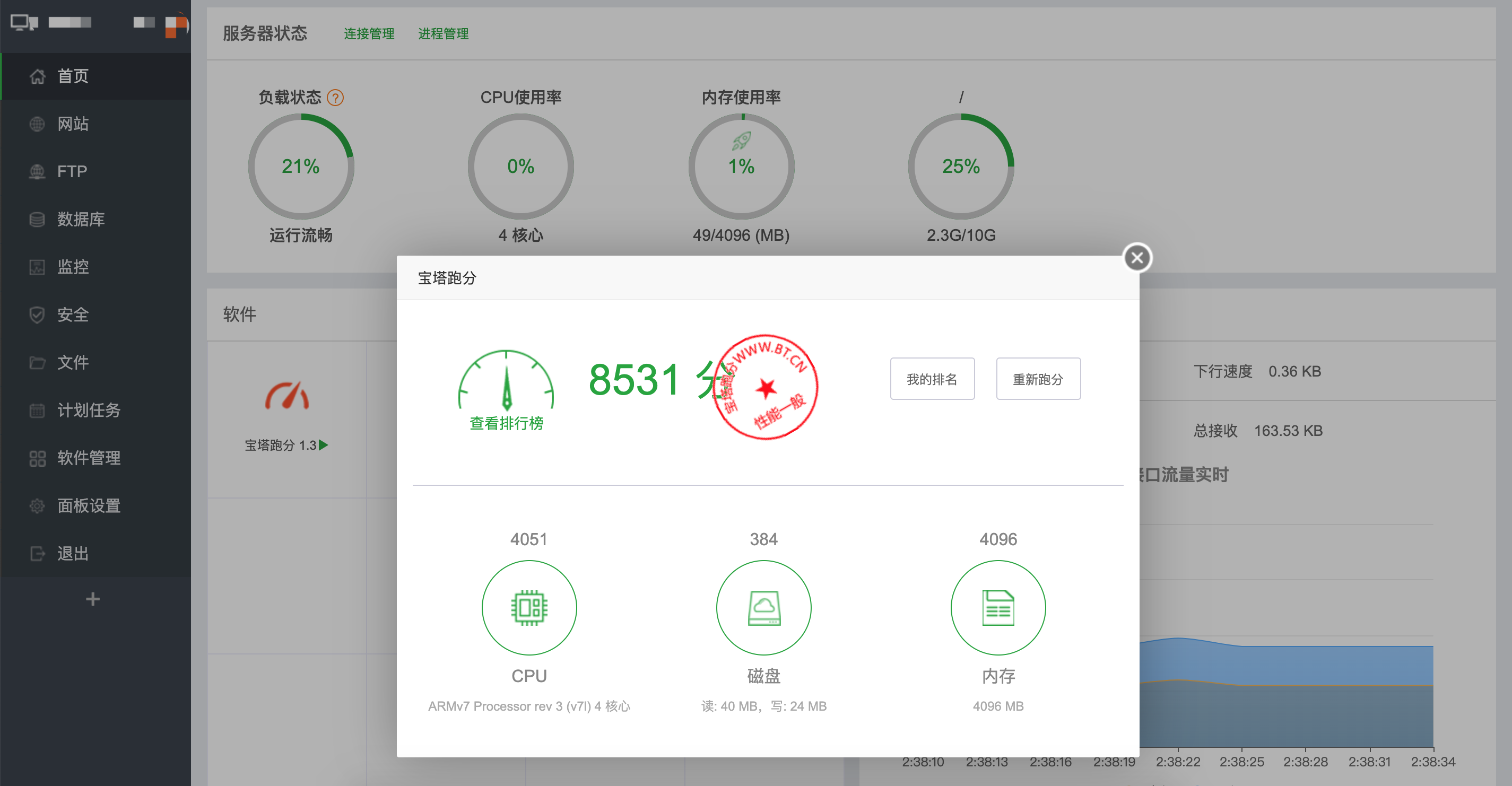Click the 4096 MB memory label
Screen dimensions: 1512x786
(998, 706)
